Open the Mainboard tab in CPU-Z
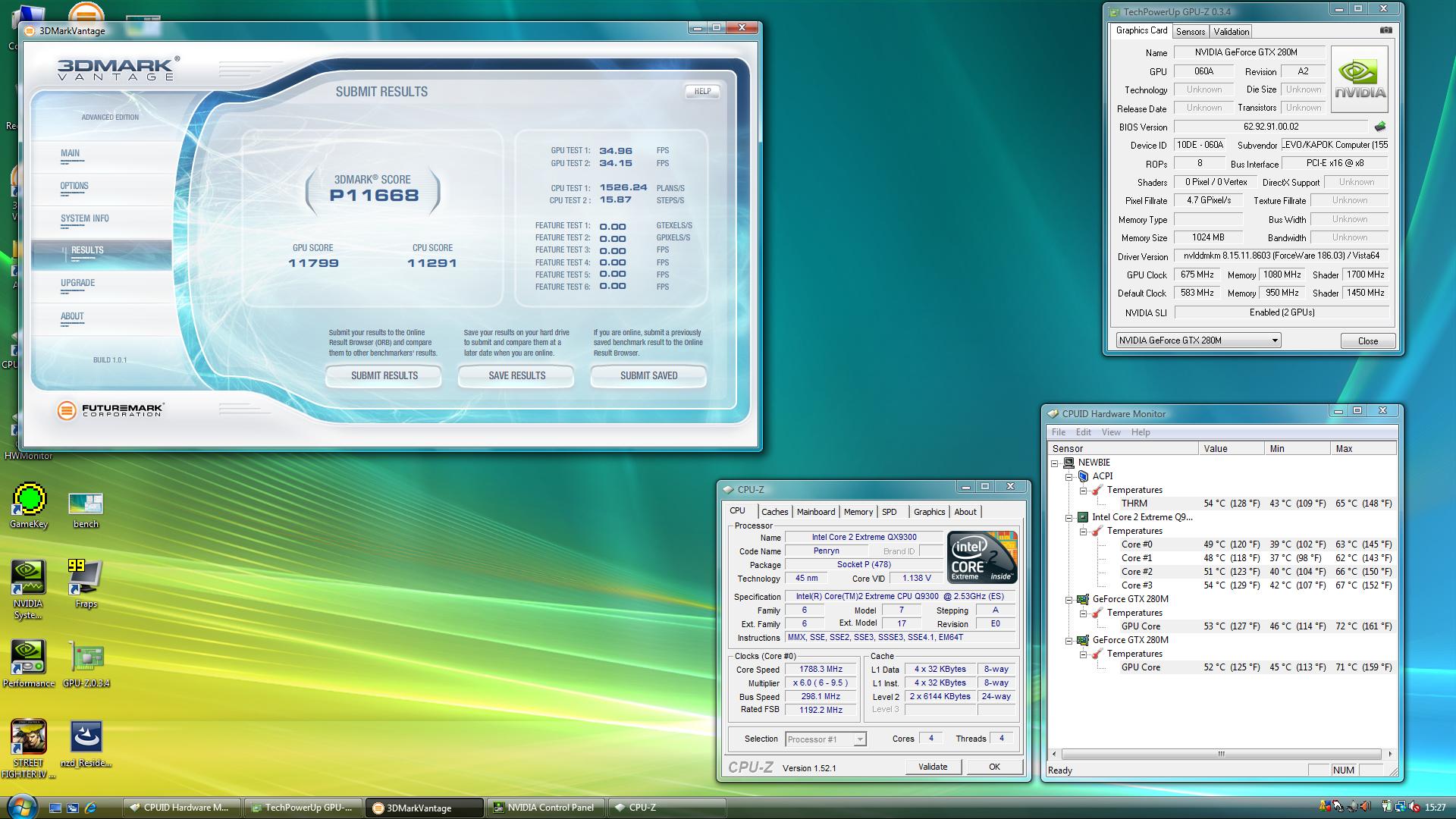 point(816,512)
